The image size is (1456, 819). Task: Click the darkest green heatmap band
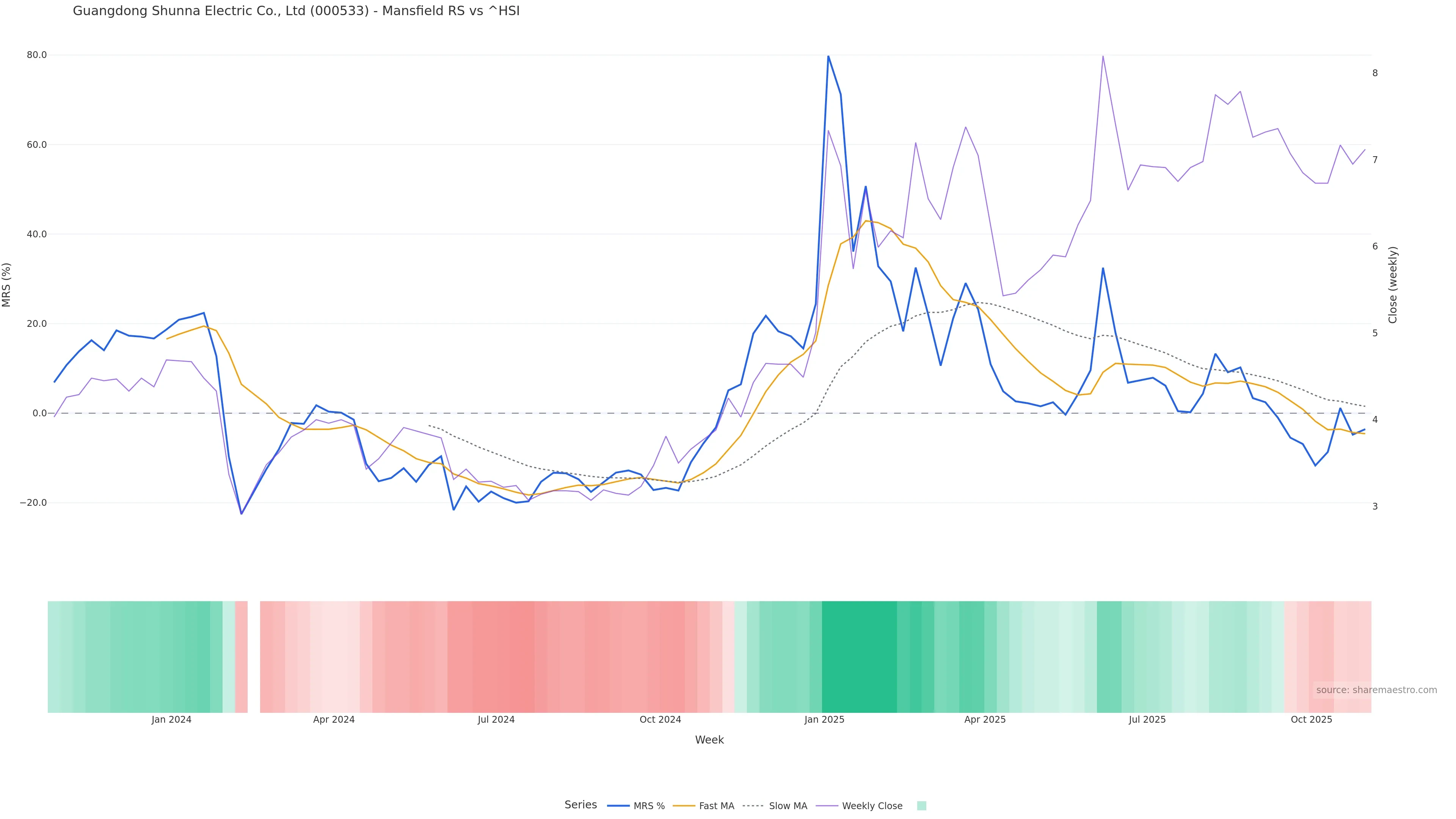click(859, 657)
